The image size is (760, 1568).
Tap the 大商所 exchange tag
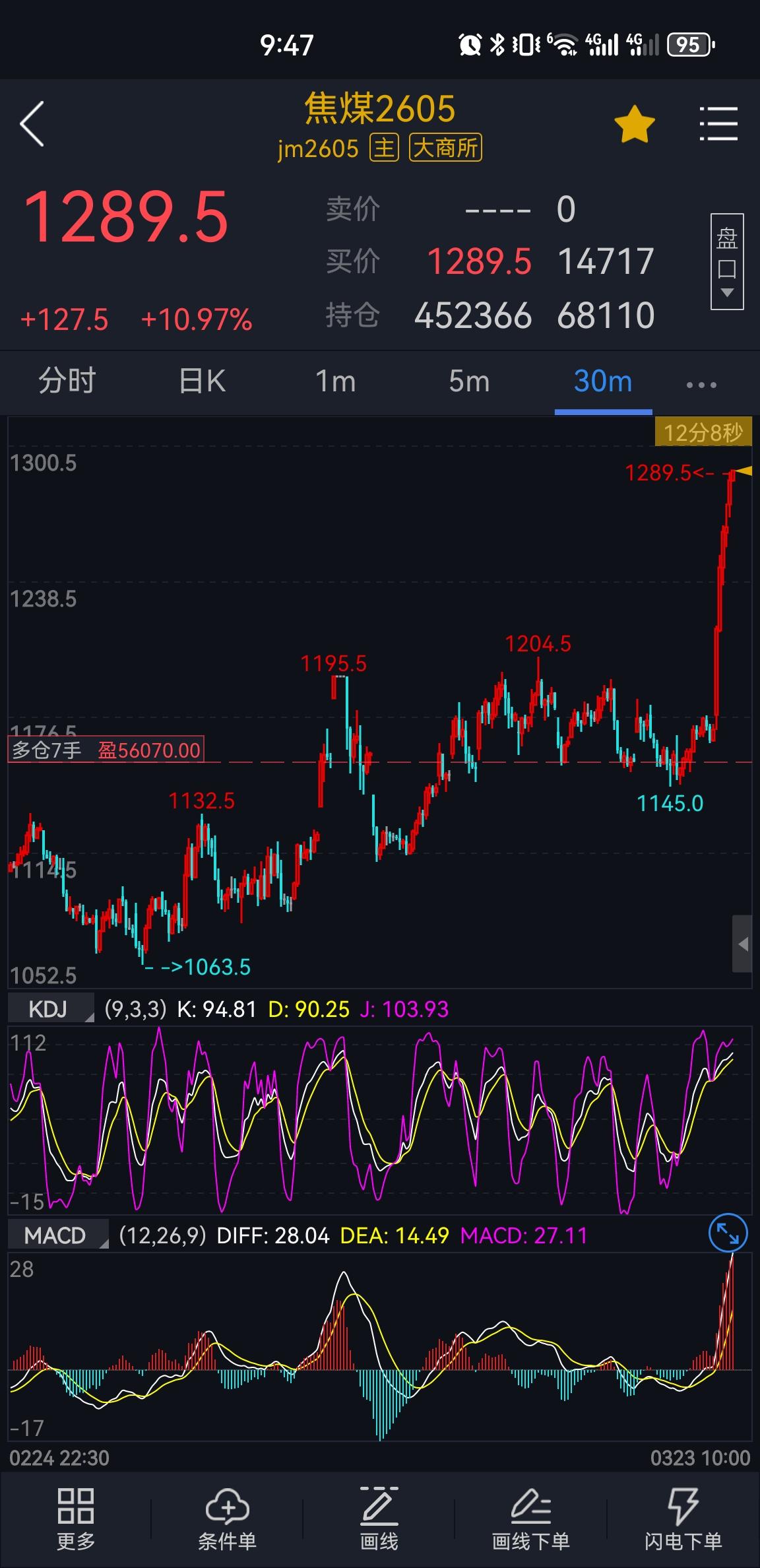tap(445, 148)
